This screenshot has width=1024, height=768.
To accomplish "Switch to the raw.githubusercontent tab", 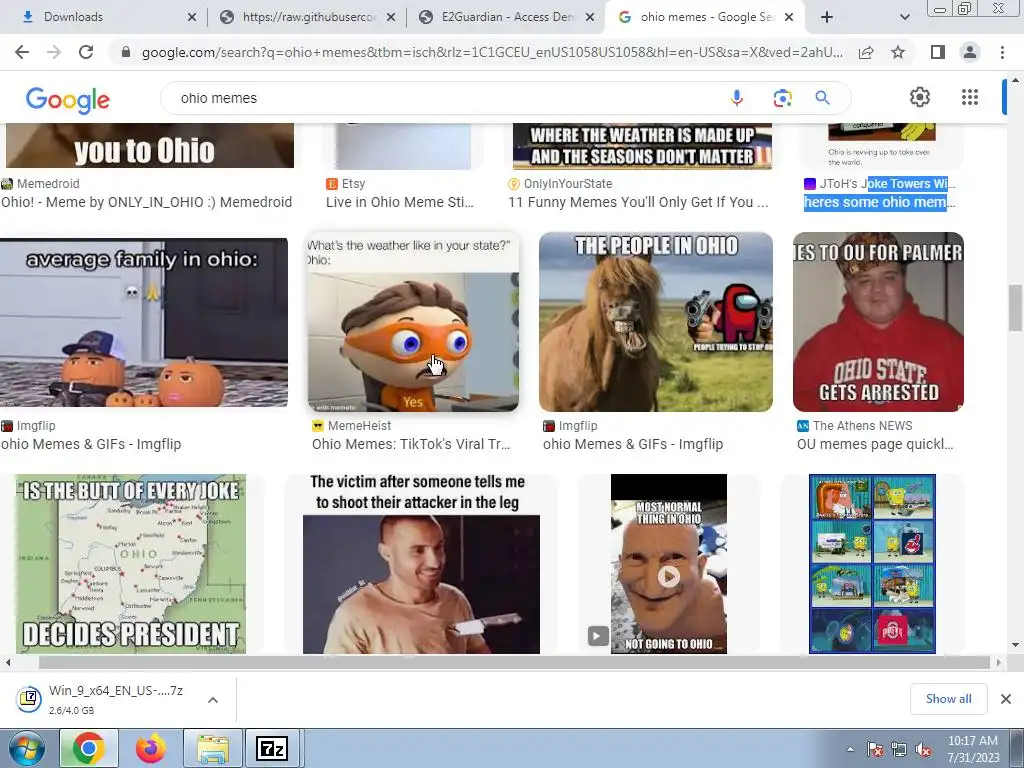I will [x=308, y=17].
